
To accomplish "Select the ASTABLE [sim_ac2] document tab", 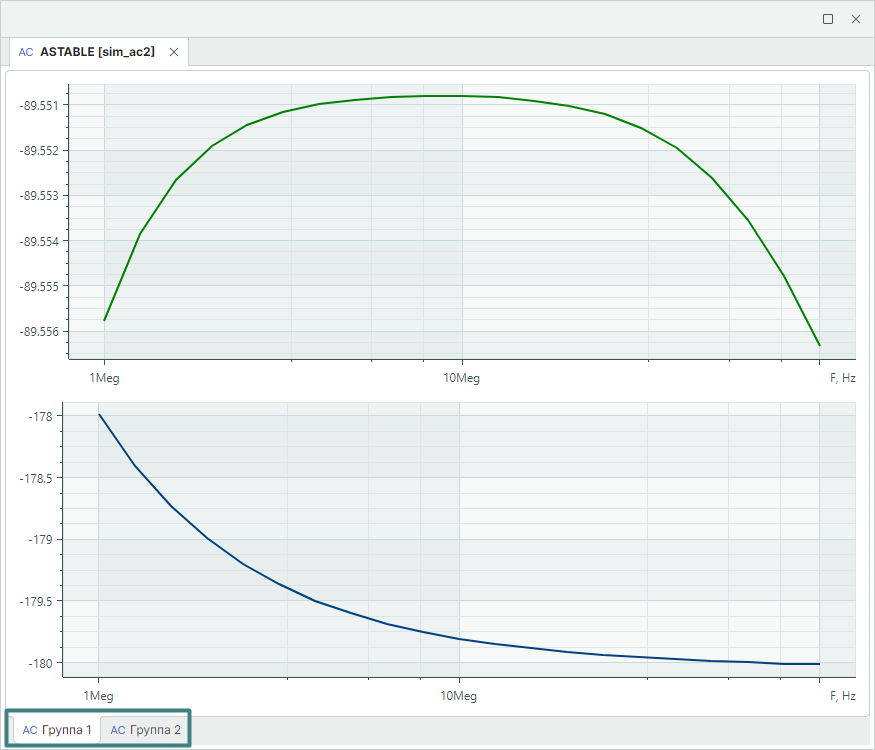I will 97,52.
